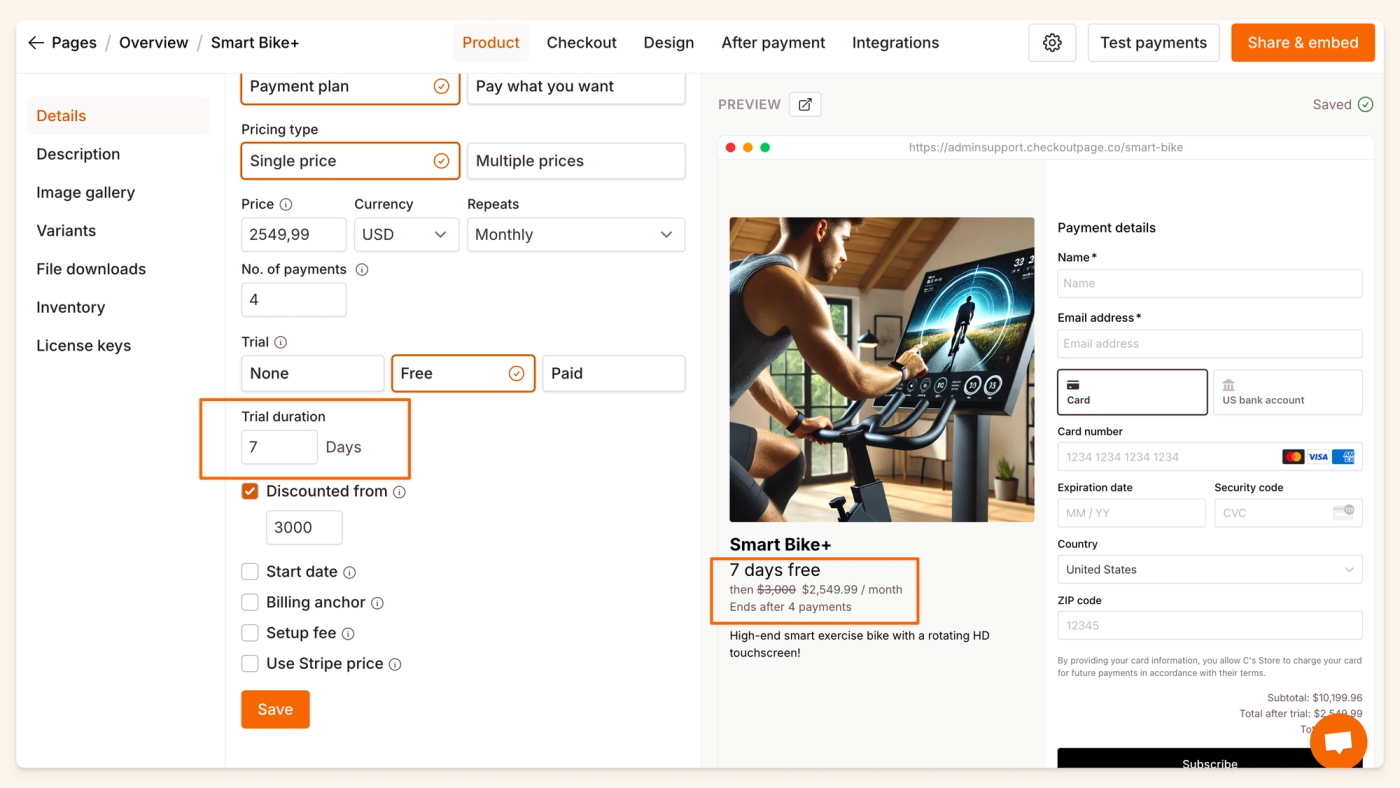Enable the Start date checkbox
The height and width of the screenshot is (788, 1400).
[250, 572]
